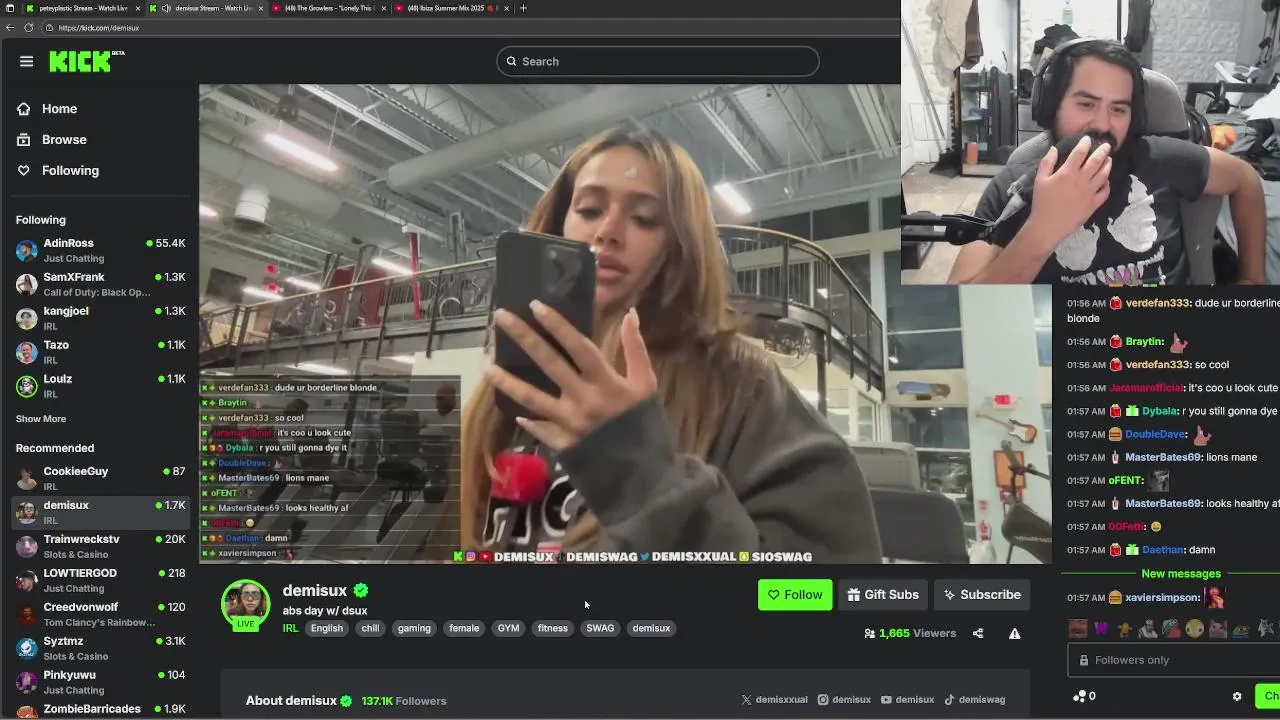
Task: Expand Following list with Show More
Action: 41,419
